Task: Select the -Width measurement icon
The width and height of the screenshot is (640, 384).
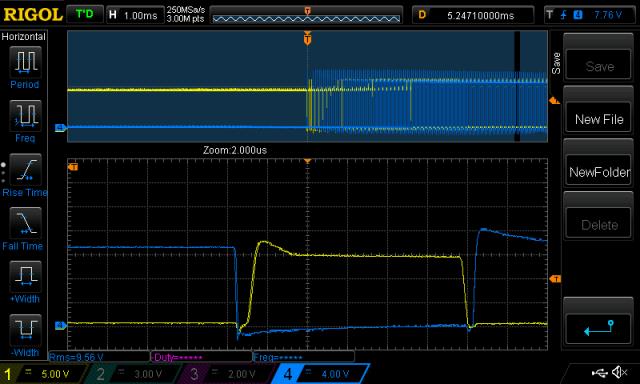Action: (25, 330)
